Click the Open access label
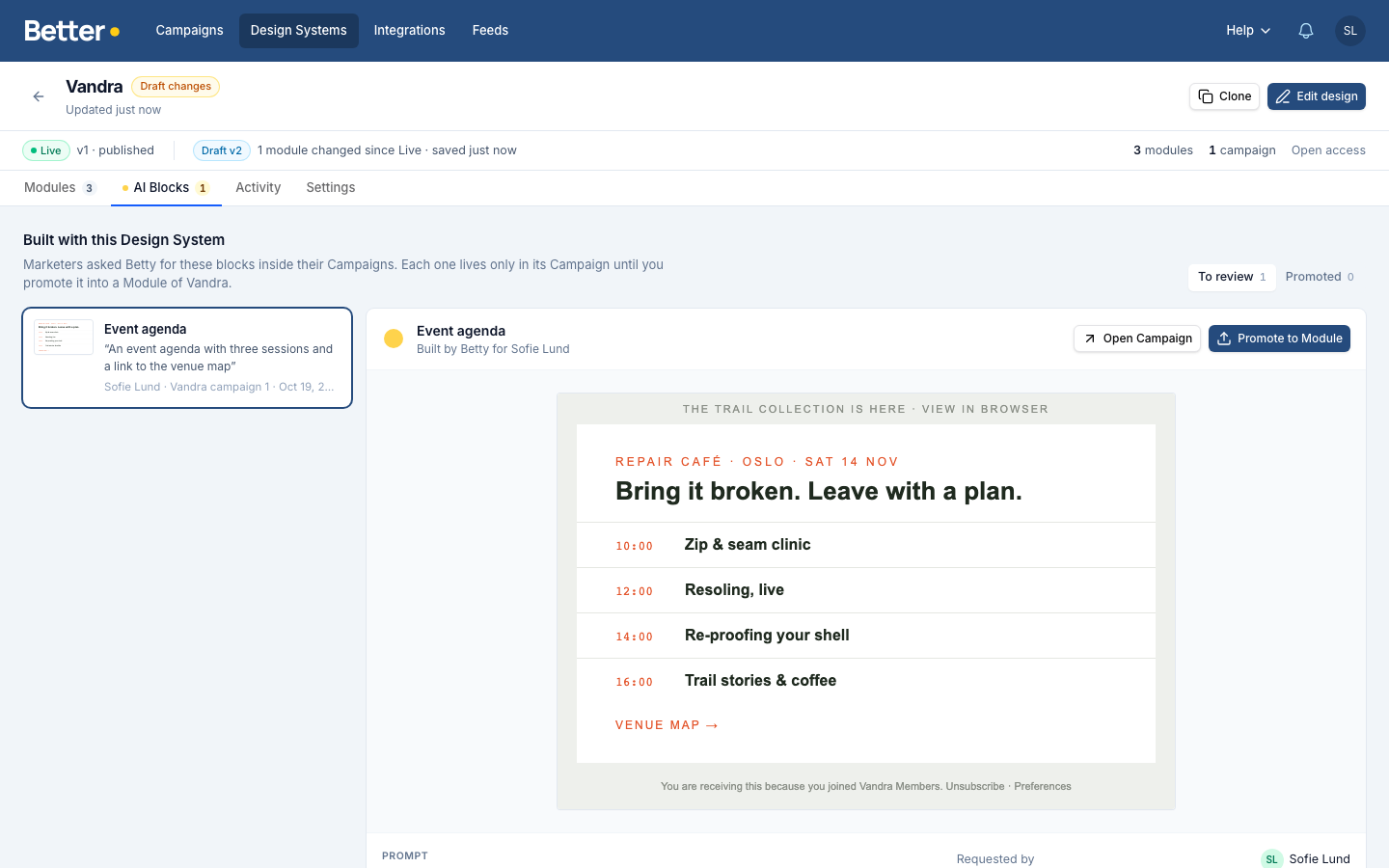Image resolution: width=1389 pixels, height=868 pixels. (x=1328, y=150)
